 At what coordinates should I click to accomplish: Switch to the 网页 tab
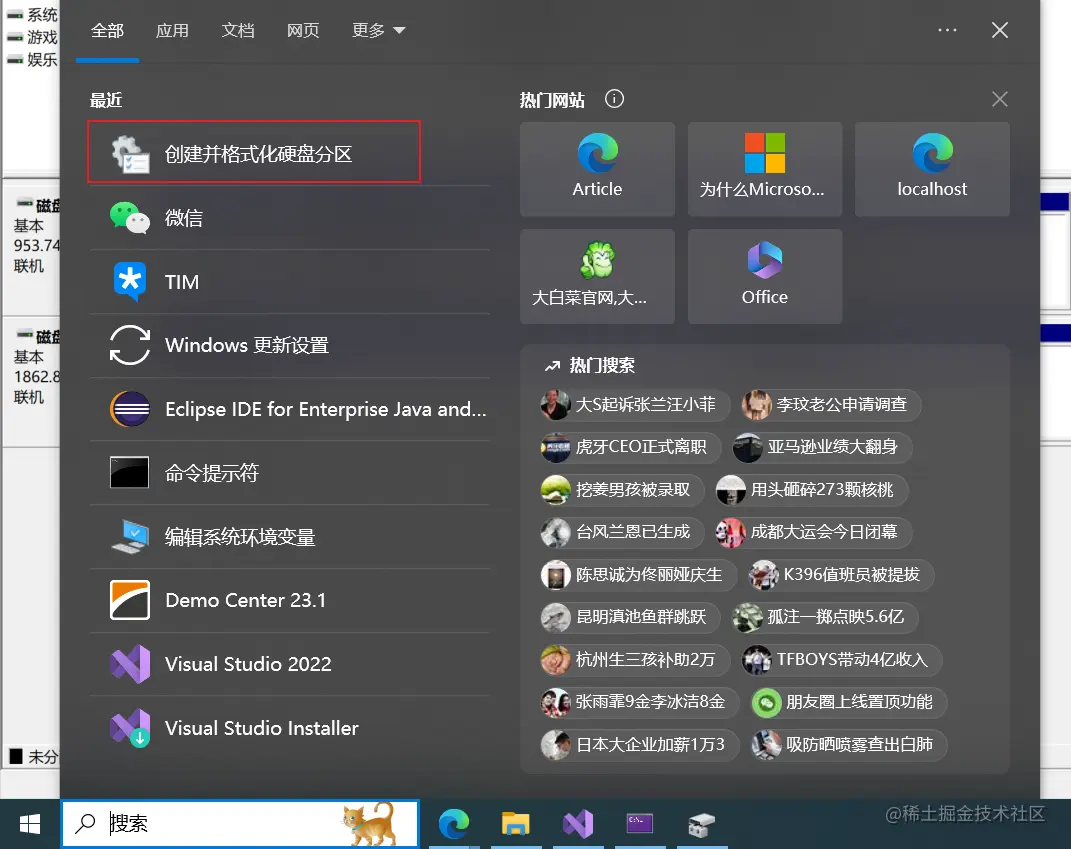point(303,31)
